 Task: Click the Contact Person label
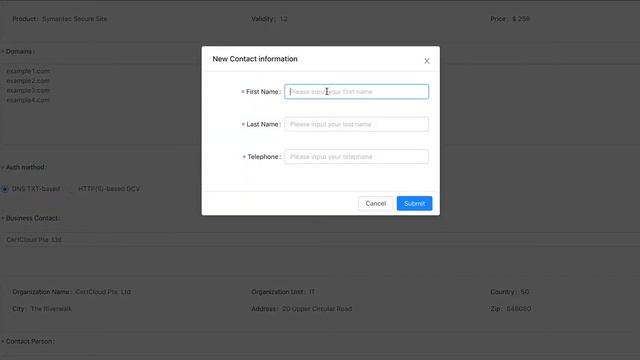coord(29,341)
